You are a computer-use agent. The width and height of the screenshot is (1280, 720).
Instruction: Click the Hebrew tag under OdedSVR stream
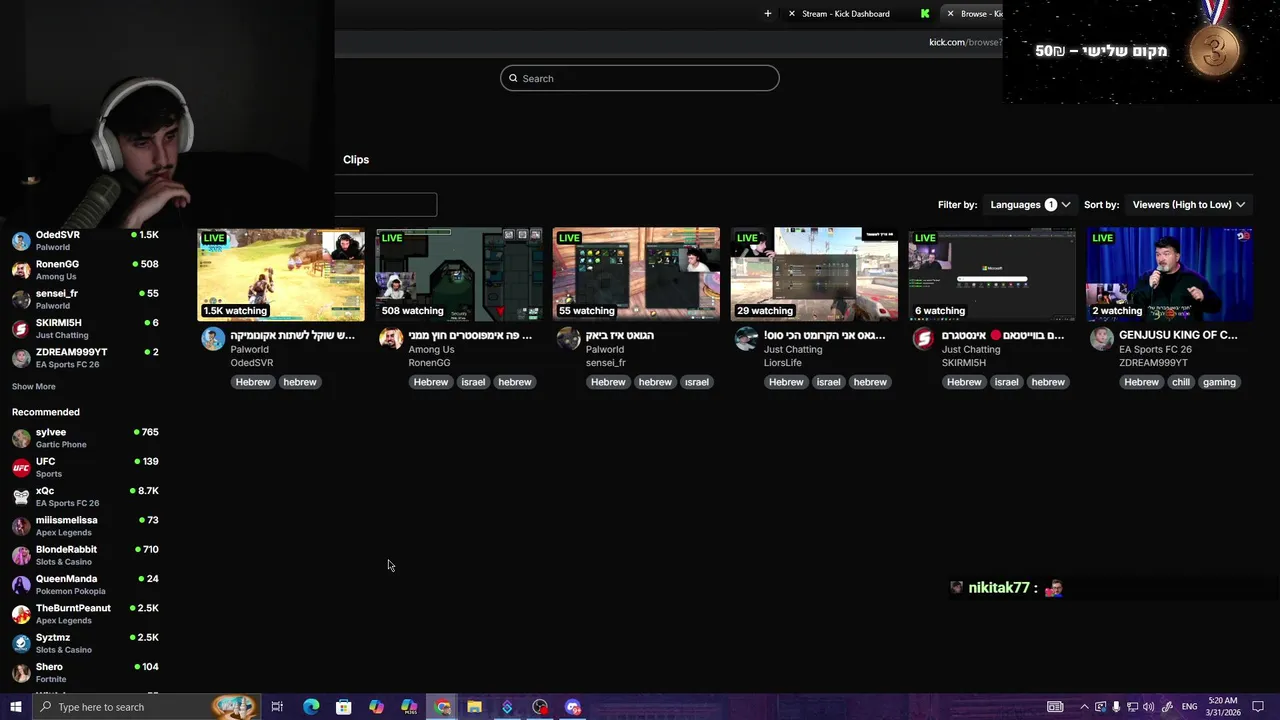tap(253, 382)
